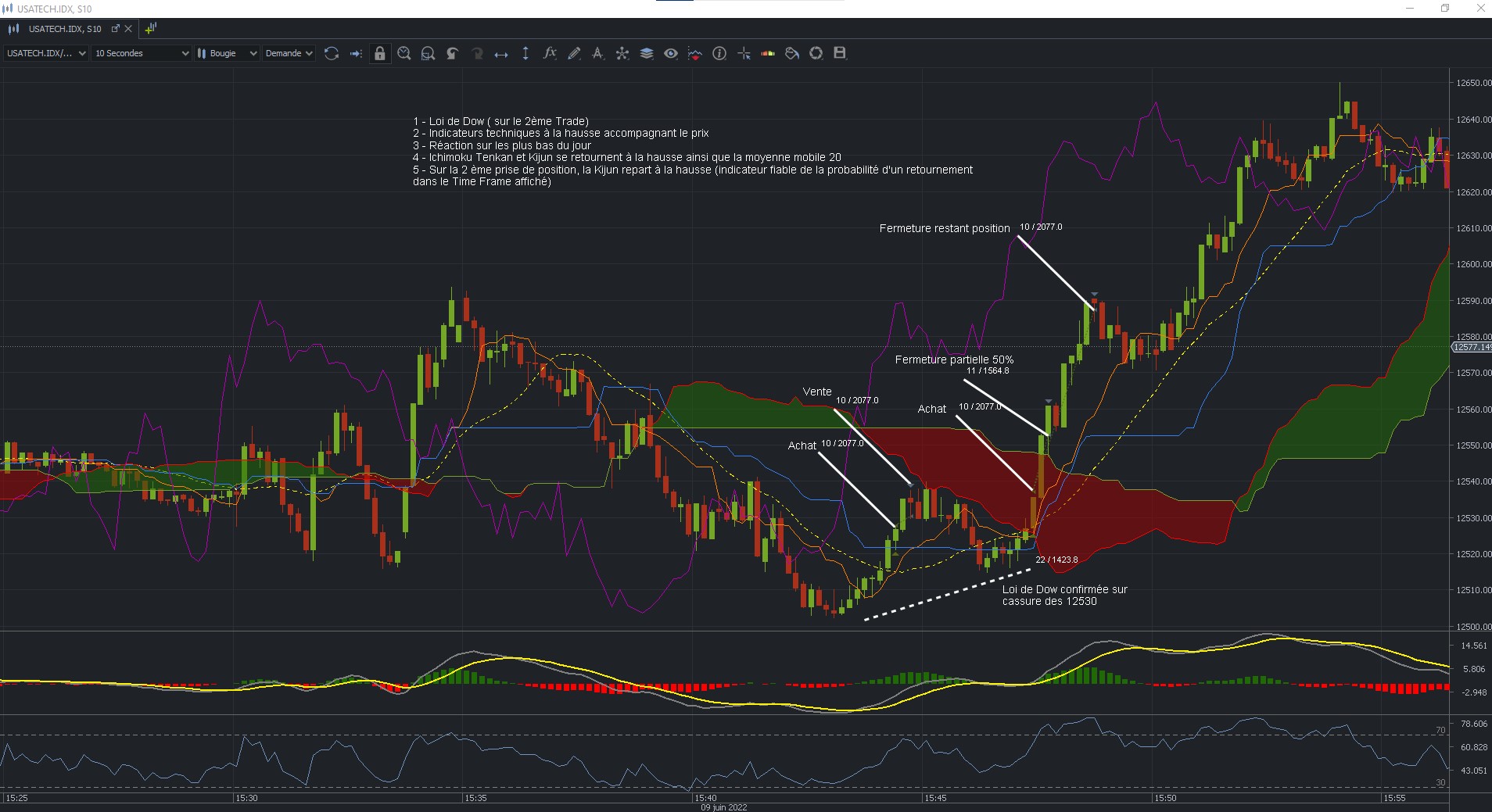The width and height of the screenshot is (1492, 812).
Task: Open the USATECH.IDX instrument dropdown
Action: pos(45,53)
